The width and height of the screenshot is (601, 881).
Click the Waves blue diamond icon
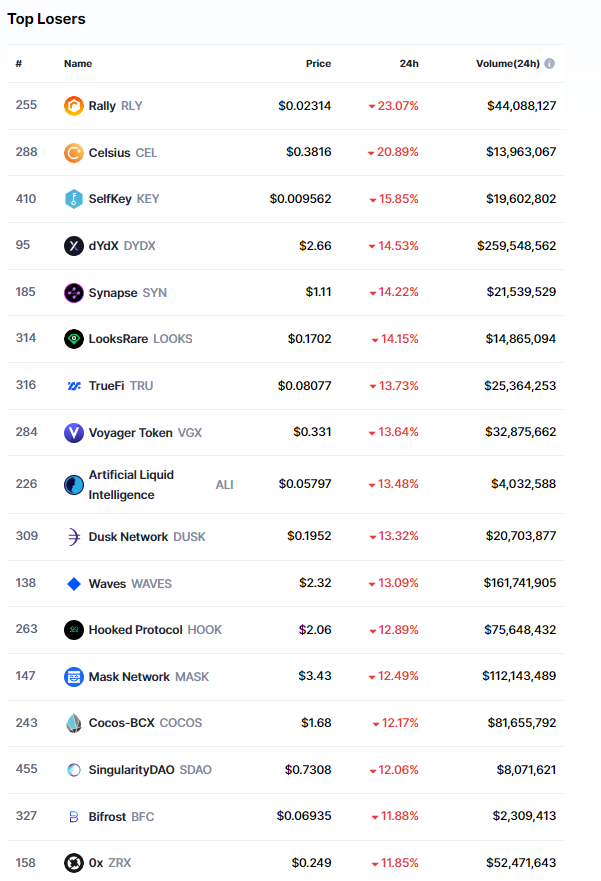(74, 584)
